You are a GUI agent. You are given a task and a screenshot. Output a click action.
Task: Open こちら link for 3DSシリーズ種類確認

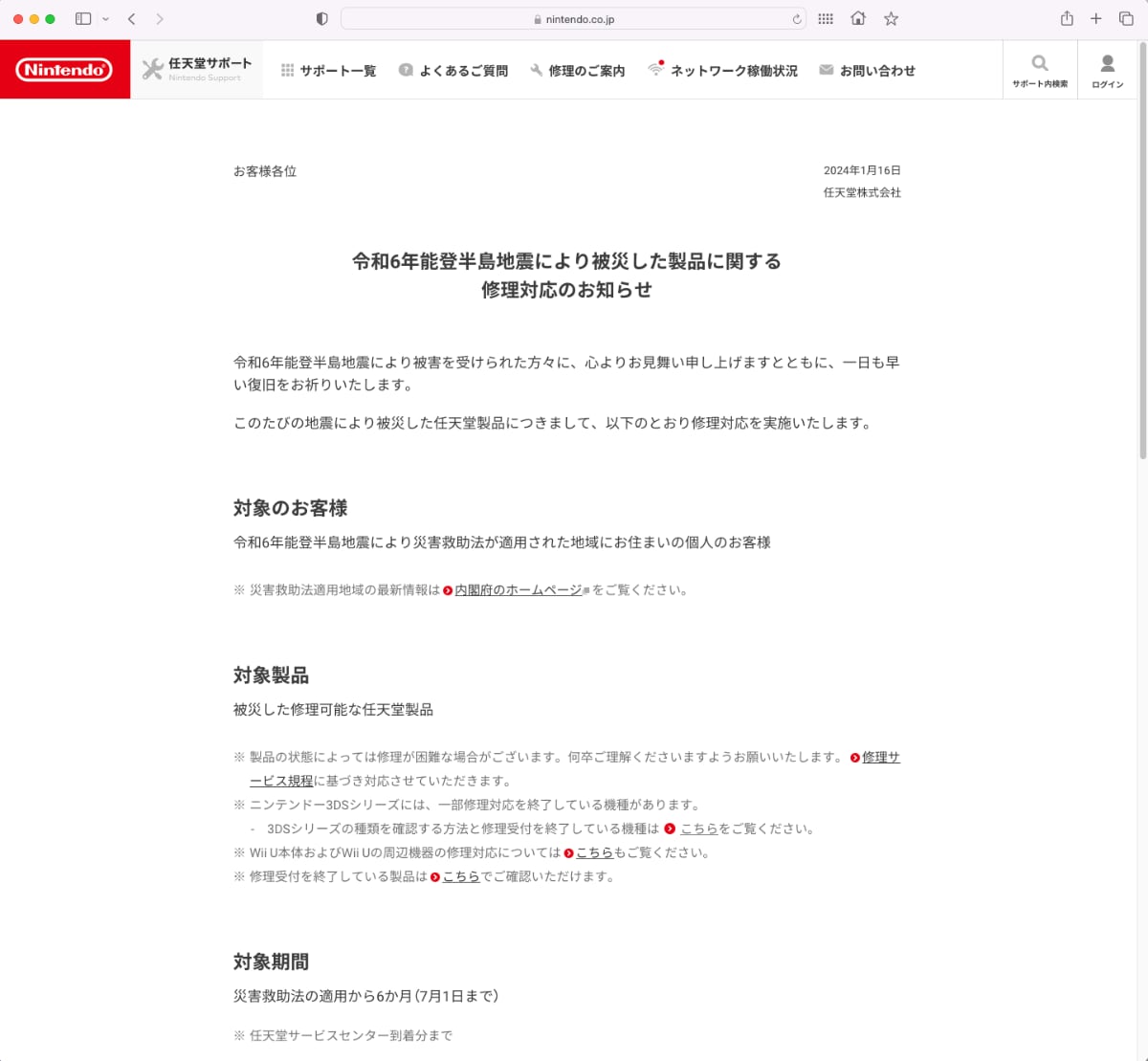[x=698, y=829]
